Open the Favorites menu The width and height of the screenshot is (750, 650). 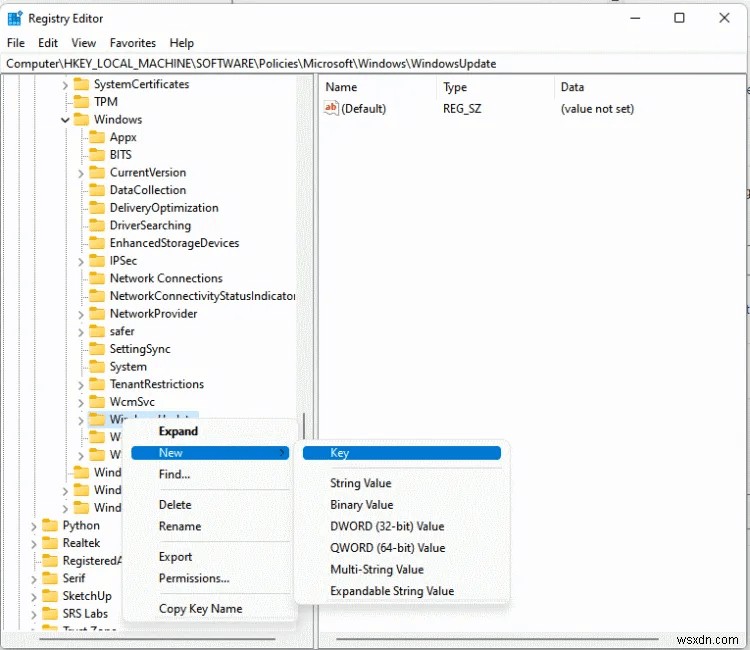click(133, 43)
